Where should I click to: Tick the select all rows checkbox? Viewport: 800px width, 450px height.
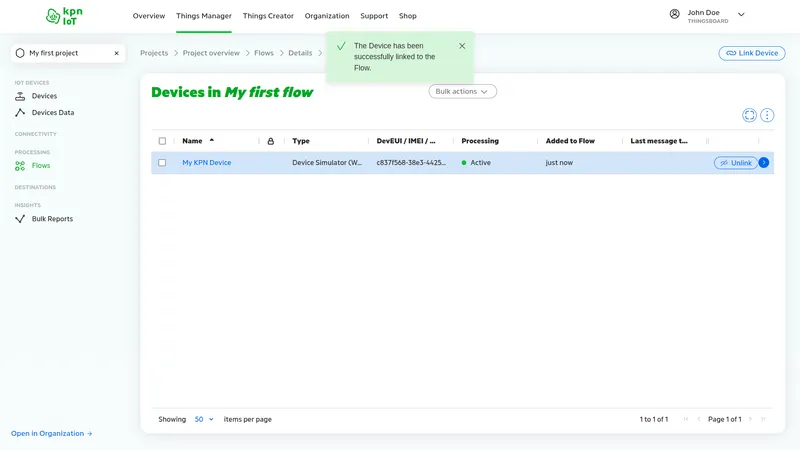(162, 141)
